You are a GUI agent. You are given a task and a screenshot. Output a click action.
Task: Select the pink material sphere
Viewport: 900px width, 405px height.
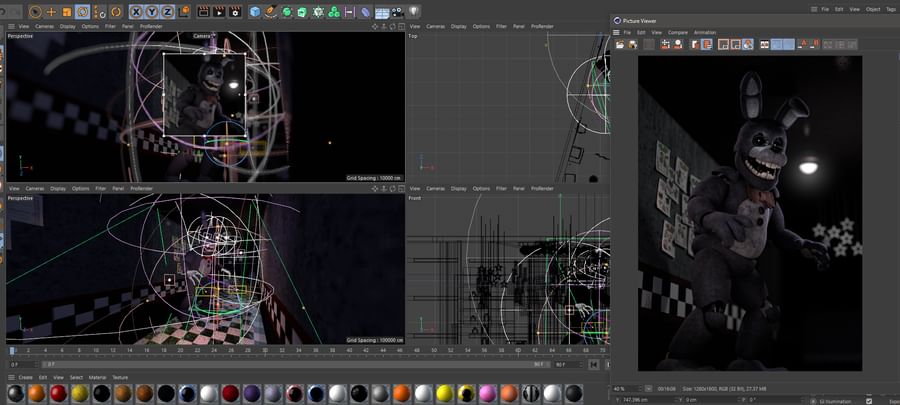(x=488, y=394)
